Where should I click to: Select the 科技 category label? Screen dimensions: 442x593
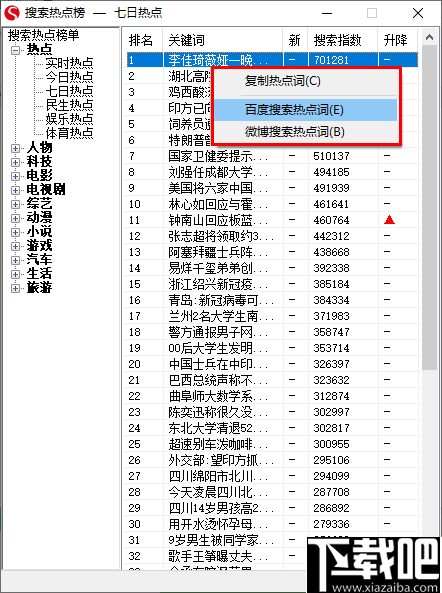tap(39, 161)
